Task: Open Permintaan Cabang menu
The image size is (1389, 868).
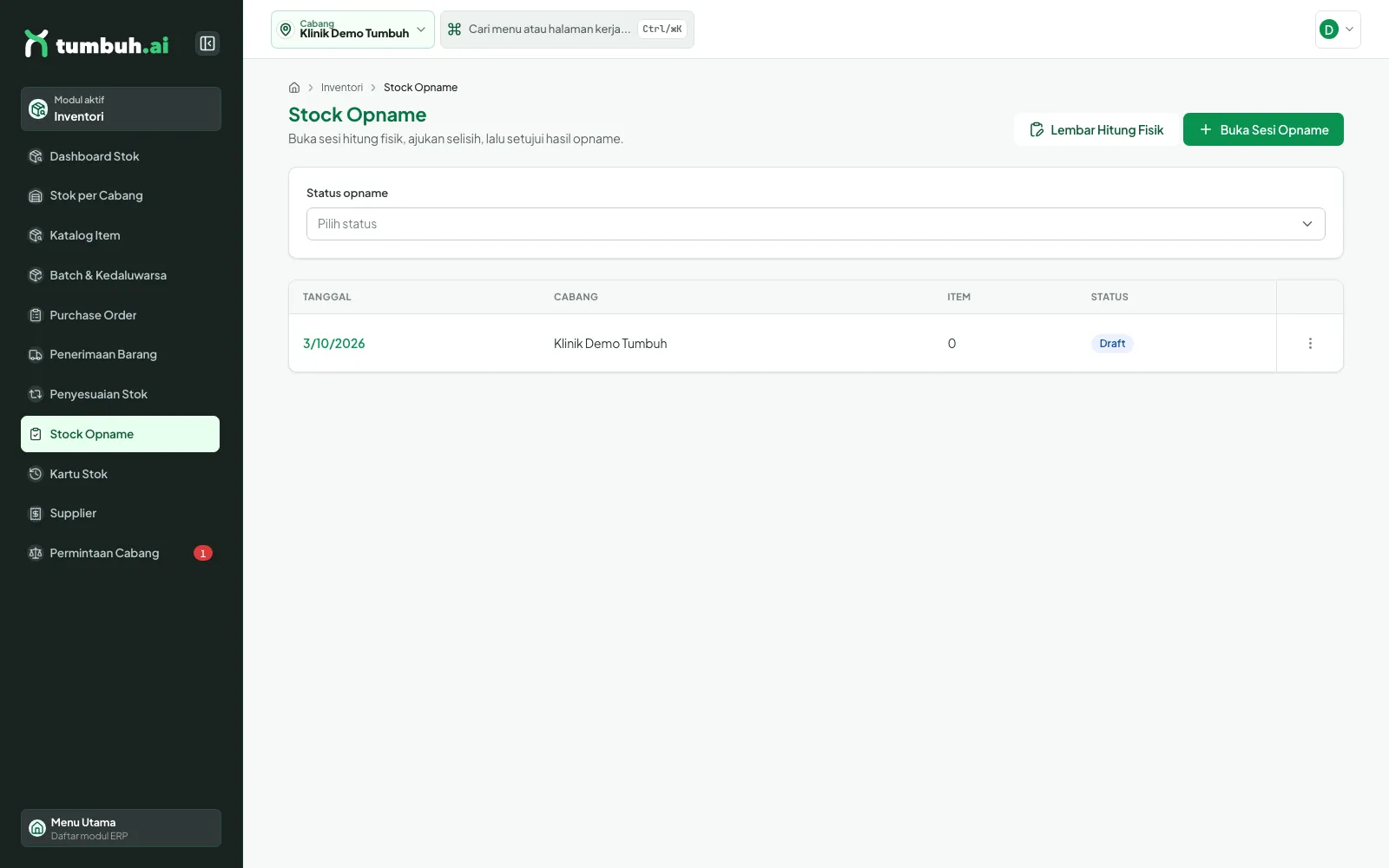Action: point(121,553)
